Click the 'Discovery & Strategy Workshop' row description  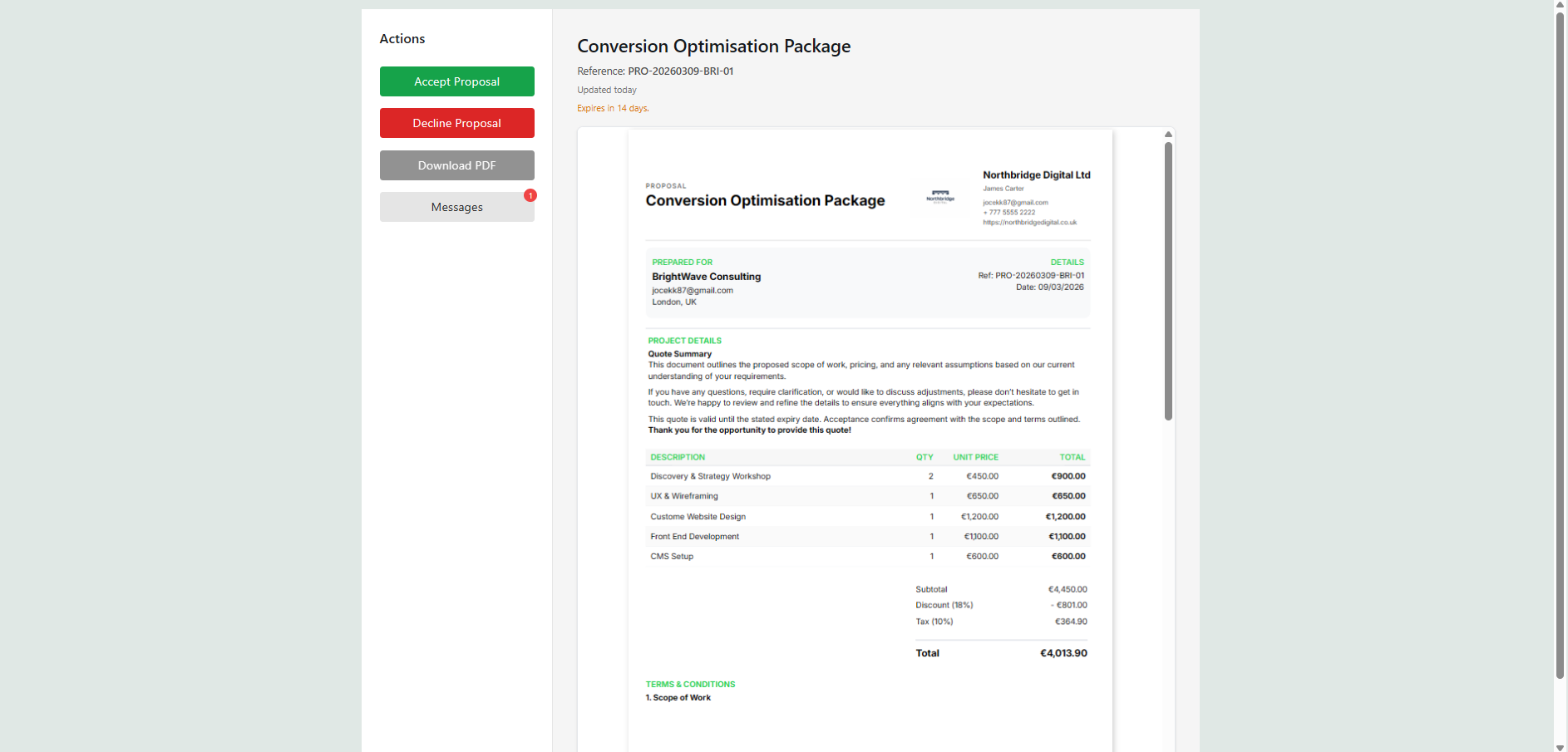tap(710, 477)
